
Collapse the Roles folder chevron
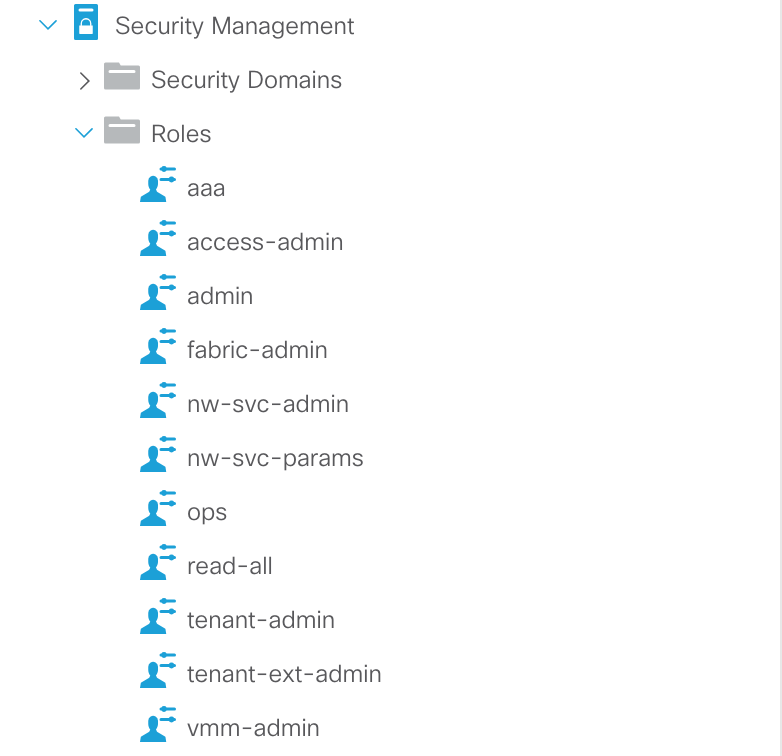point(84,134)
